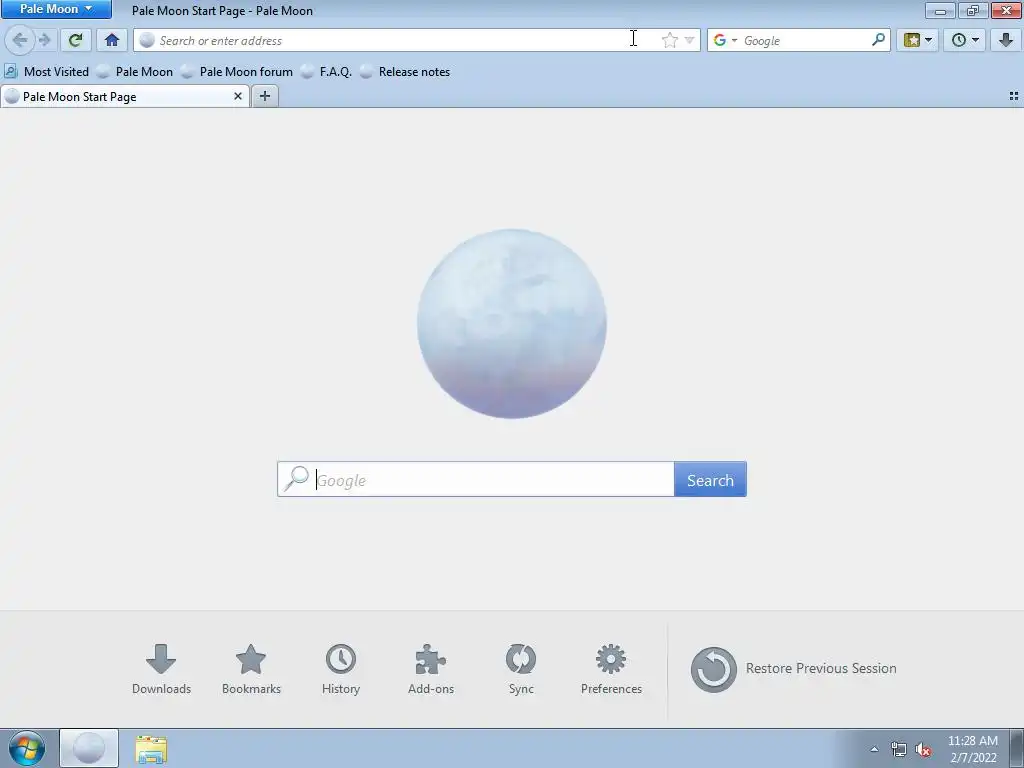The width and height of the screenshot is (1024, 768).
Task: Reload the current page
Action: 75,40
